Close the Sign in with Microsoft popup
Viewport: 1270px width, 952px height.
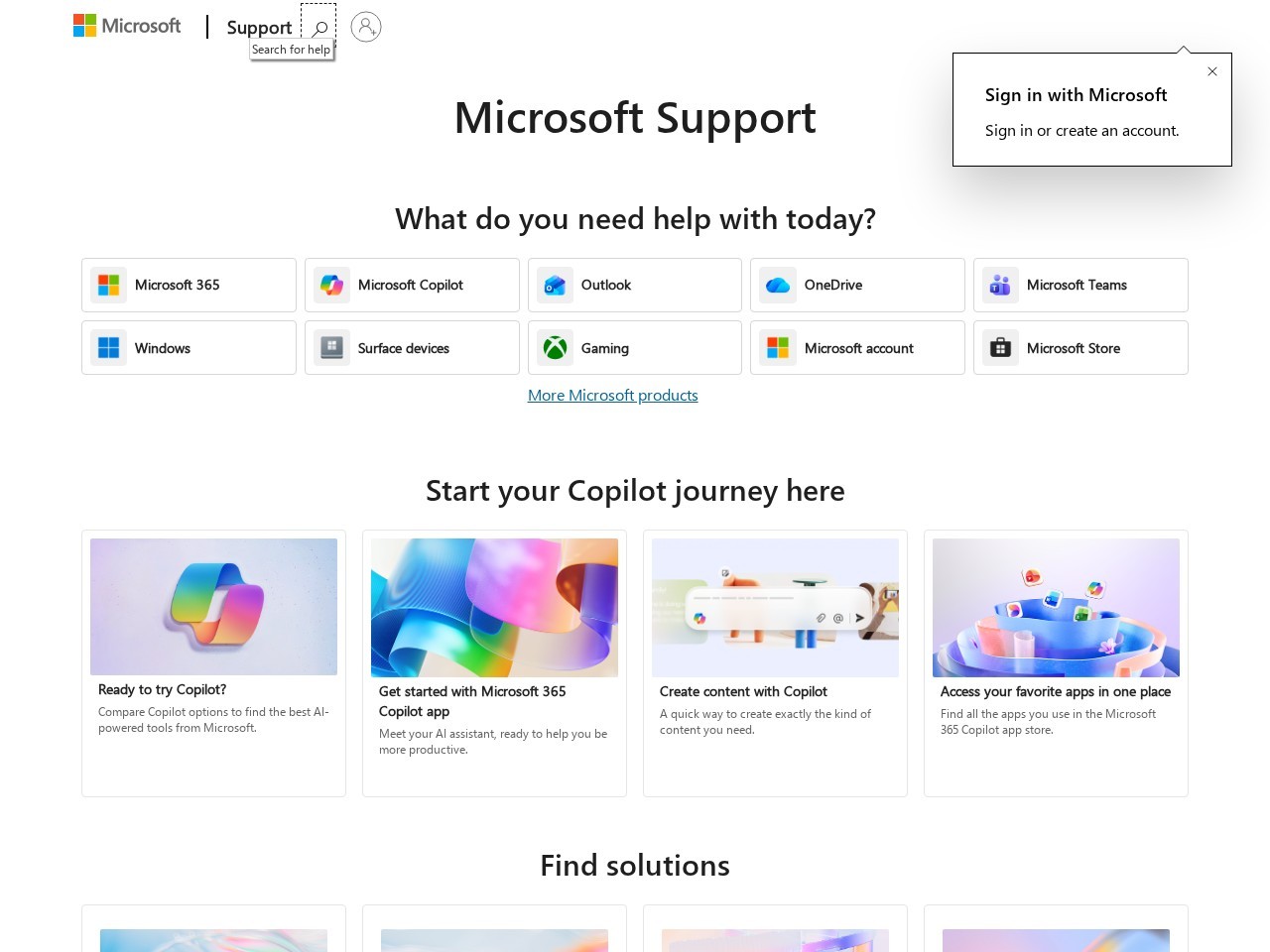pos(1212,71)
